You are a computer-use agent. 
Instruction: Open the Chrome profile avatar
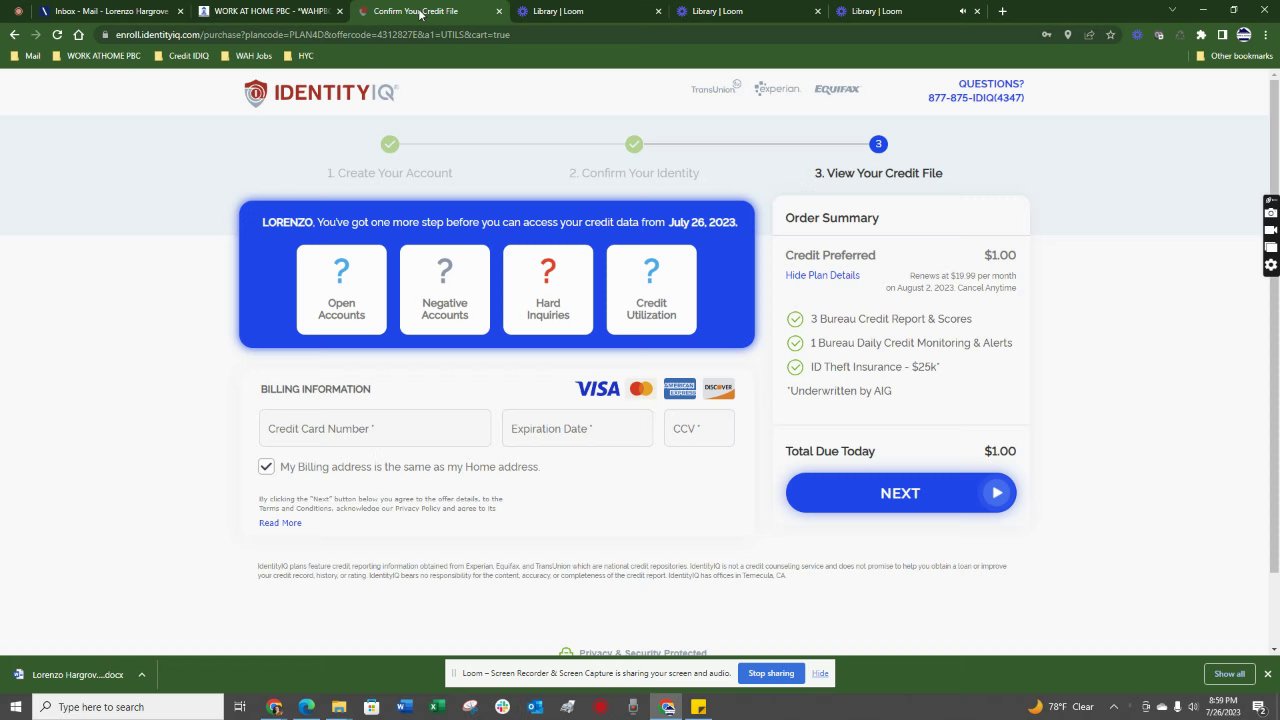click(1244, 35)
